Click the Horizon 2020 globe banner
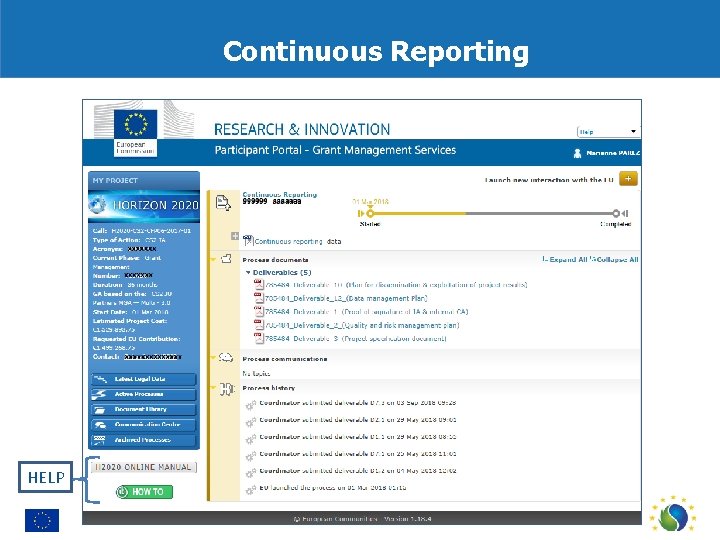Screen dimensions: 720x540 (x=144, y=205)
